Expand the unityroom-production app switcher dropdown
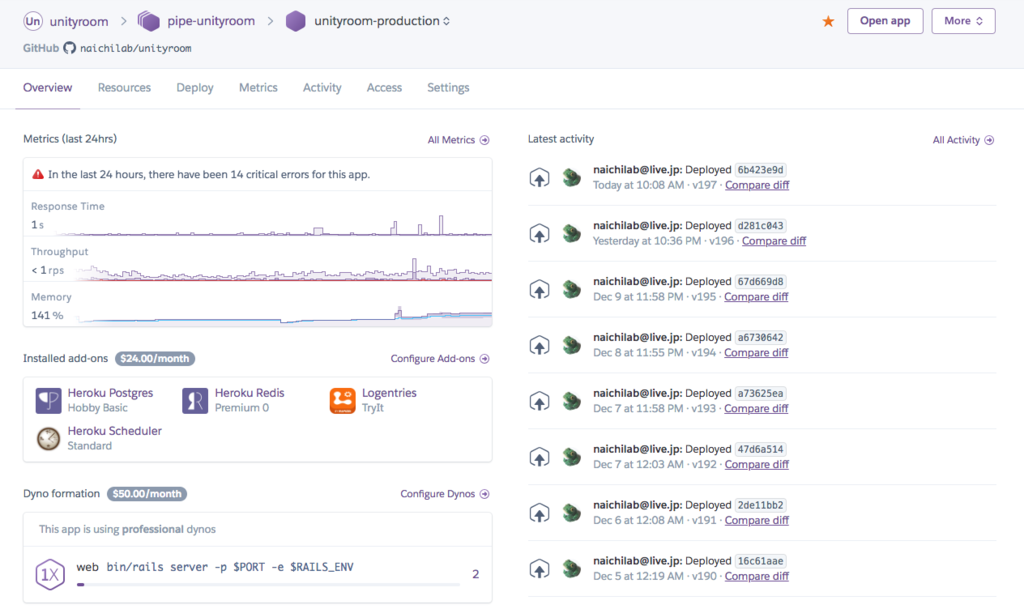The width and height of the screenshot is (1024, 609). [447, 21]
